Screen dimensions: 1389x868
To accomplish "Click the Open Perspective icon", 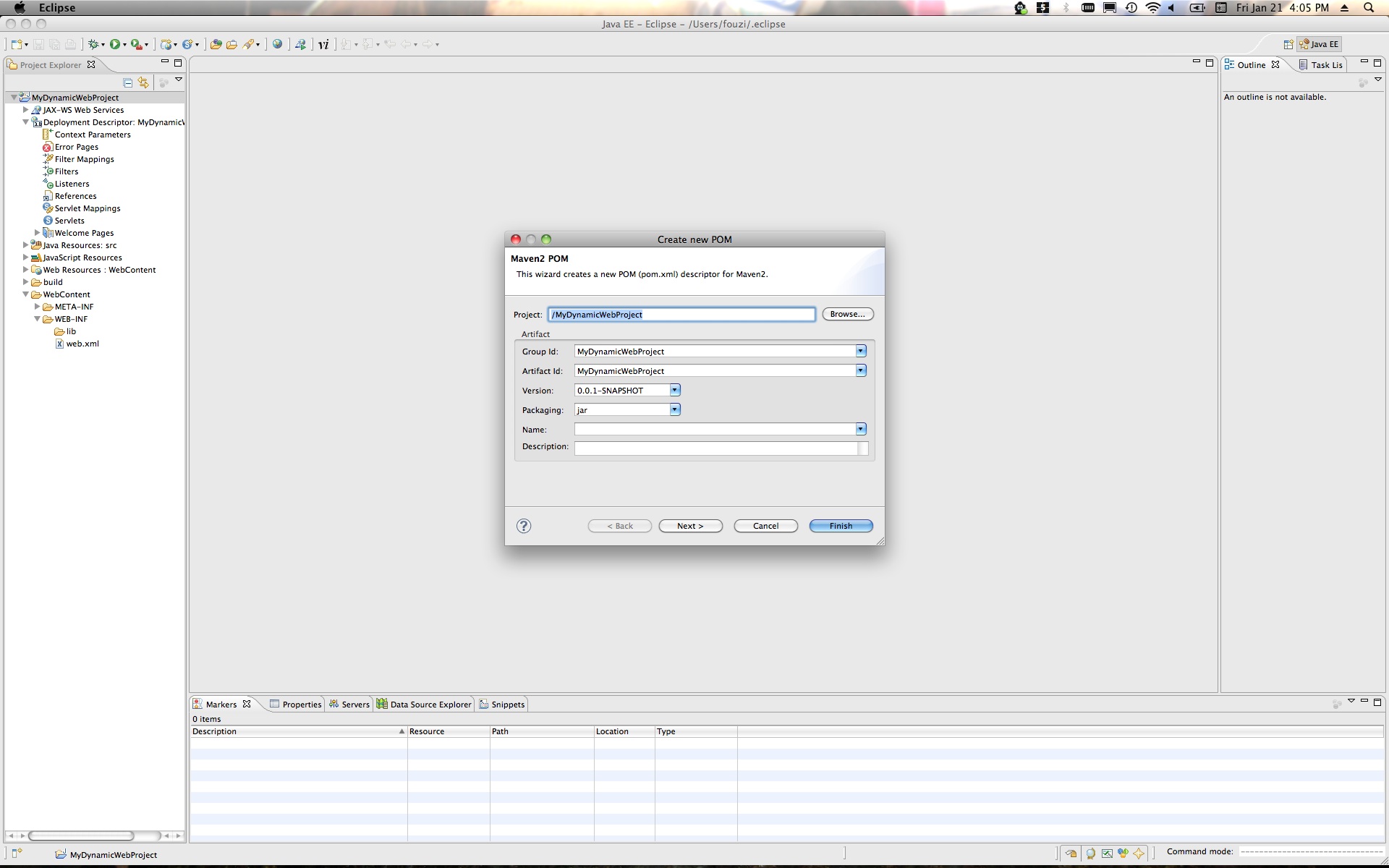I will (x=1288, y=44).
